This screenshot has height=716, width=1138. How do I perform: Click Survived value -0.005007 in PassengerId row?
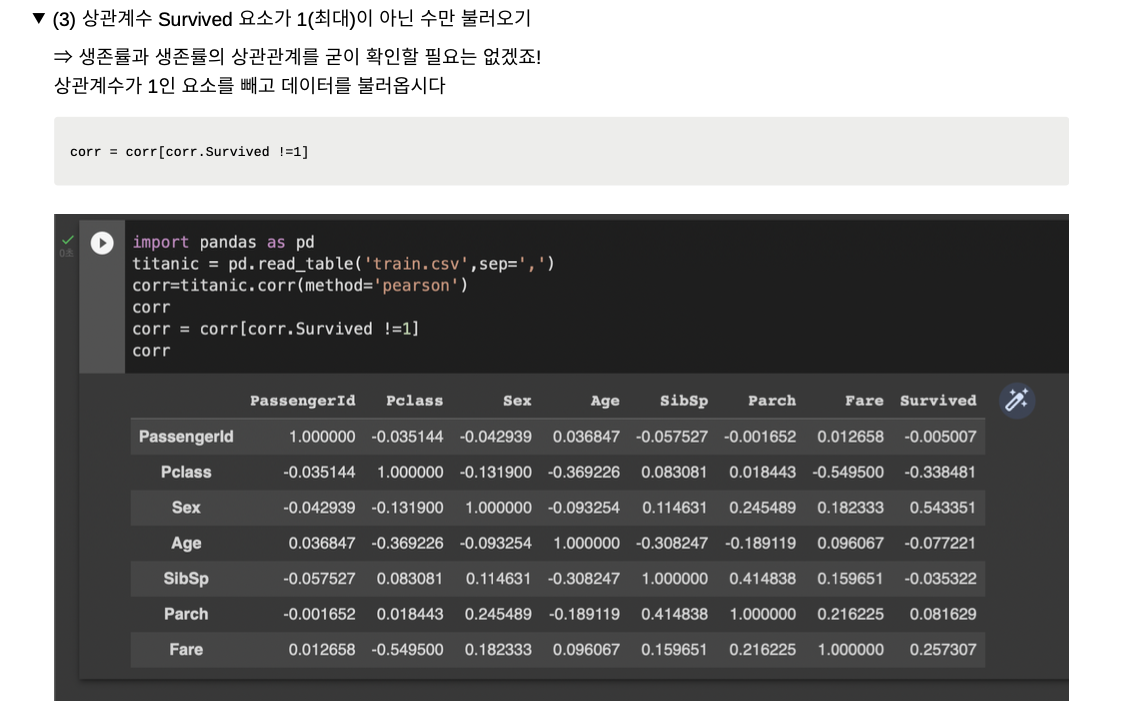[x=940, y=437]
